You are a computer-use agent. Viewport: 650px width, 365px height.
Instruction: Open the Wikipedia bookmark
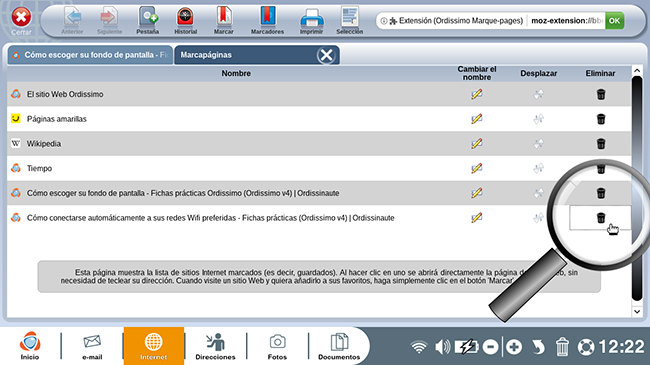pos(44,144)
